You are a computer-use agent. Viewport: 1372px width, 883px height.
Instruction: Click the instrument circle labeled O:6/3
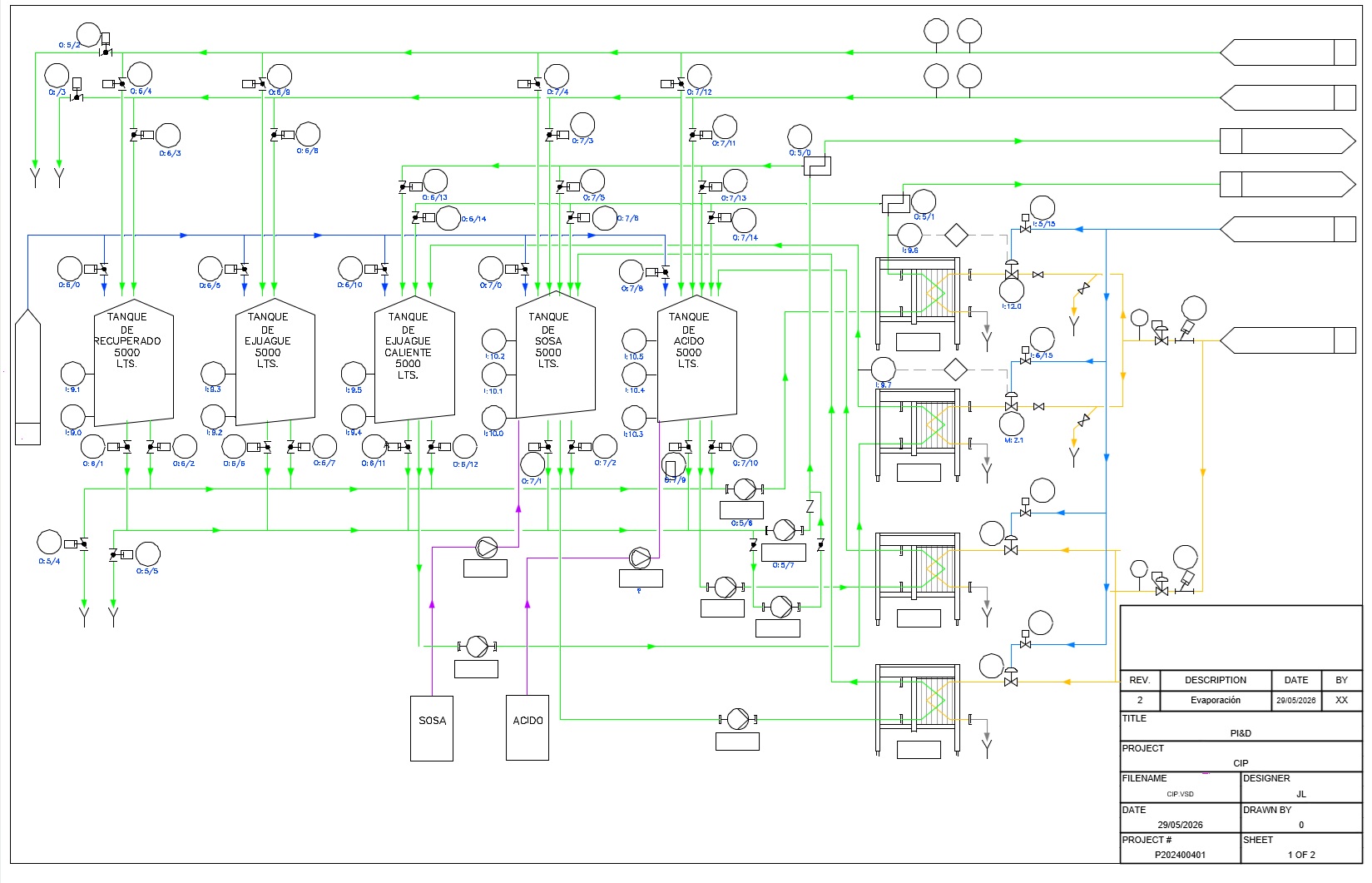pos(168,136)
